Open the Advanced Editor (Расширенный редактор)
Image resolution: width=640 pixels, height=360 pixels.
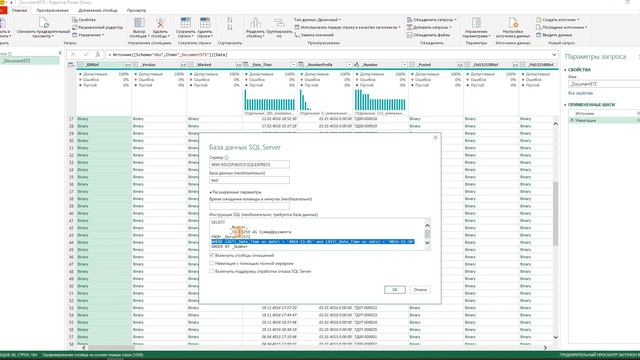click(x=97, y=27)
